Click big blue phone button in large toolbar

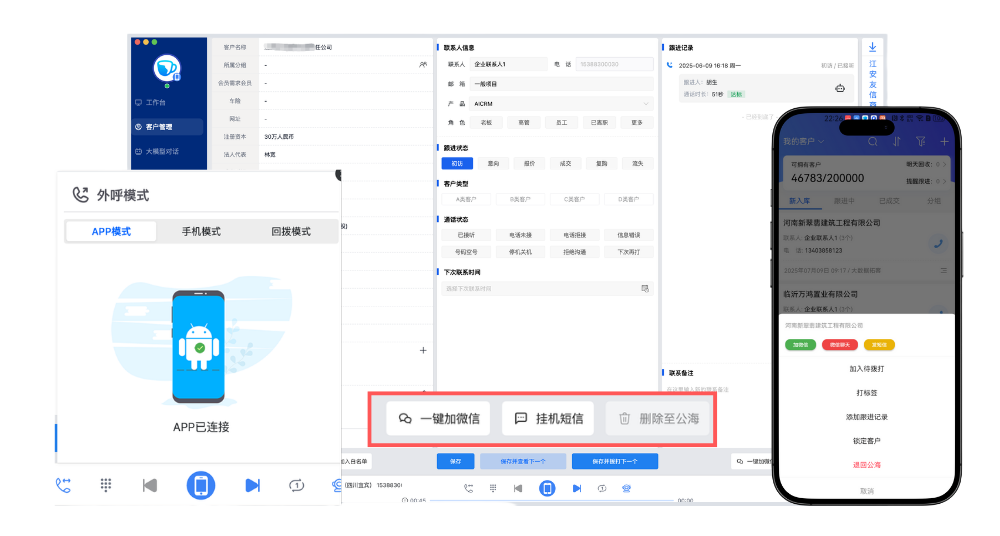201,486
